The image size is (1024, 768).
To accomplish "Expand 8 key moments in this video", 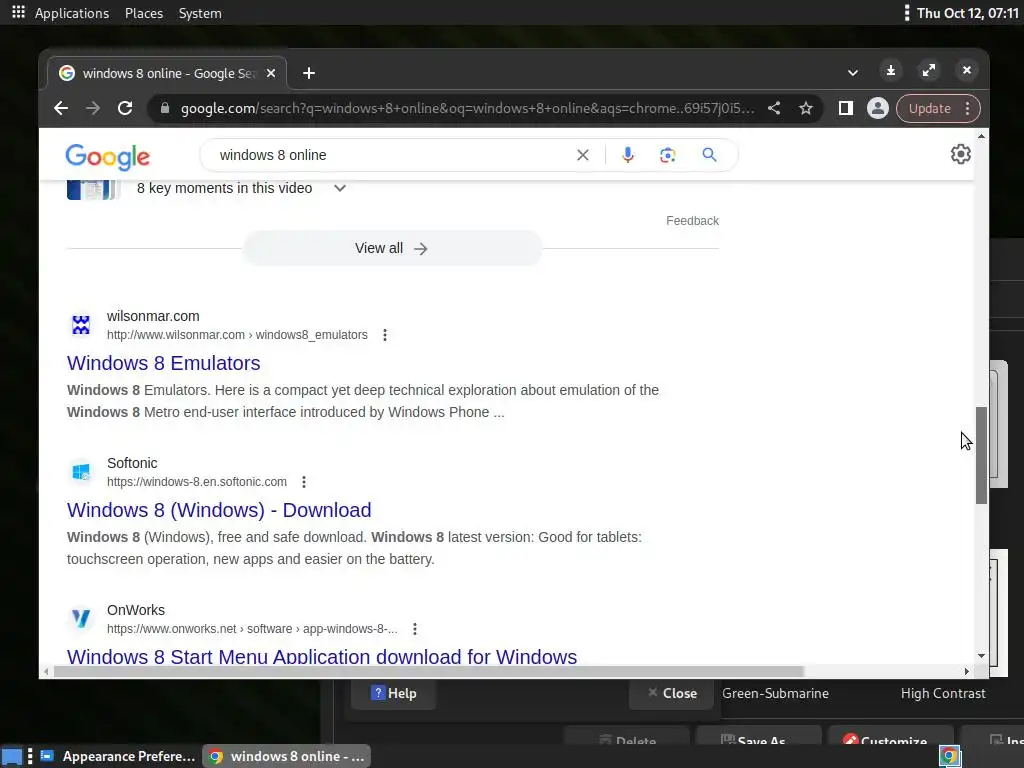I will (340, 188).
